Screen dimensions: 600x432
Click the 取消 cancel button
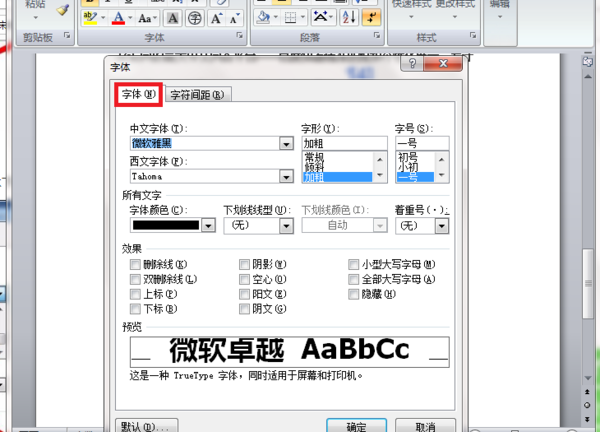(x=425, y=426)
